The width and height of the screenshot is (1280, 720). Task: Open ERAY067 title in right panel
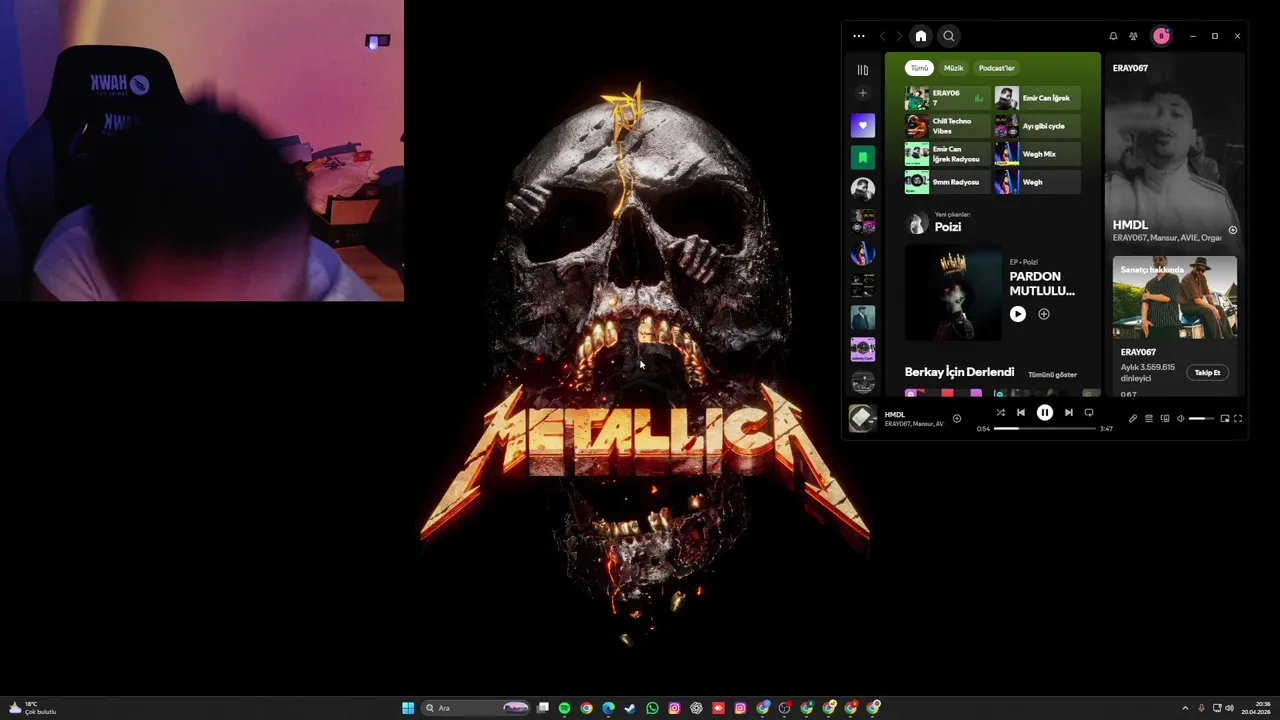point(1130,68)
